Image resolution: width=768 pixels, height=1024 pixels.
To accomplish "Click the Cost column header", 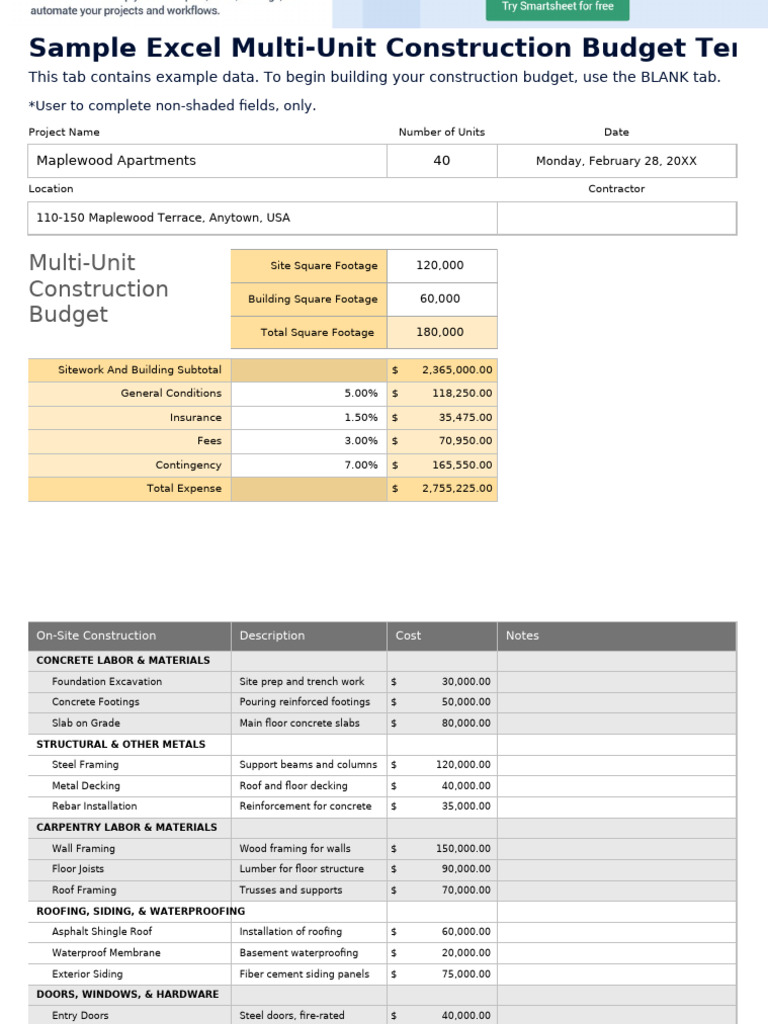I will 442,636.
